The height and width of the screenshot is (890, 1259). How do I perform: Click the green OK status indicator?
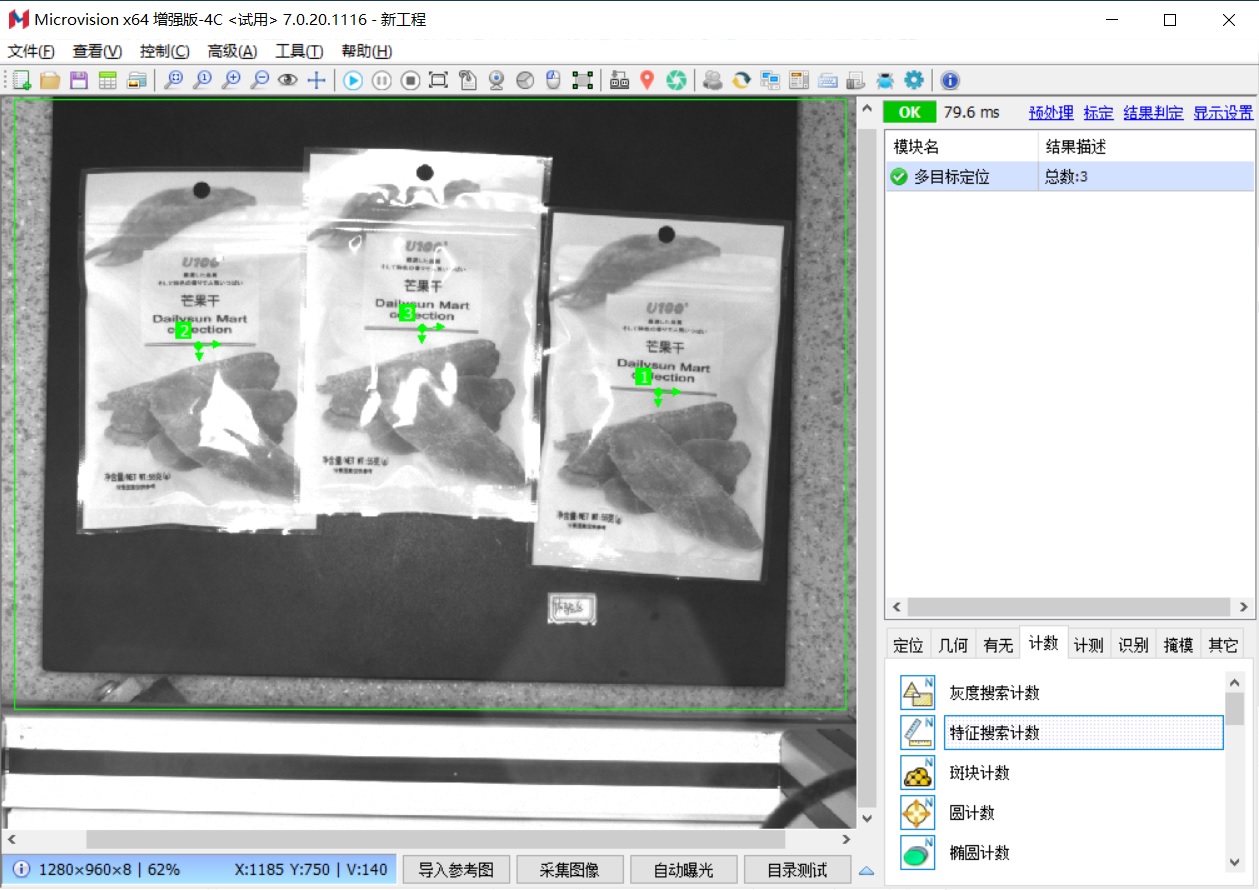909,112
